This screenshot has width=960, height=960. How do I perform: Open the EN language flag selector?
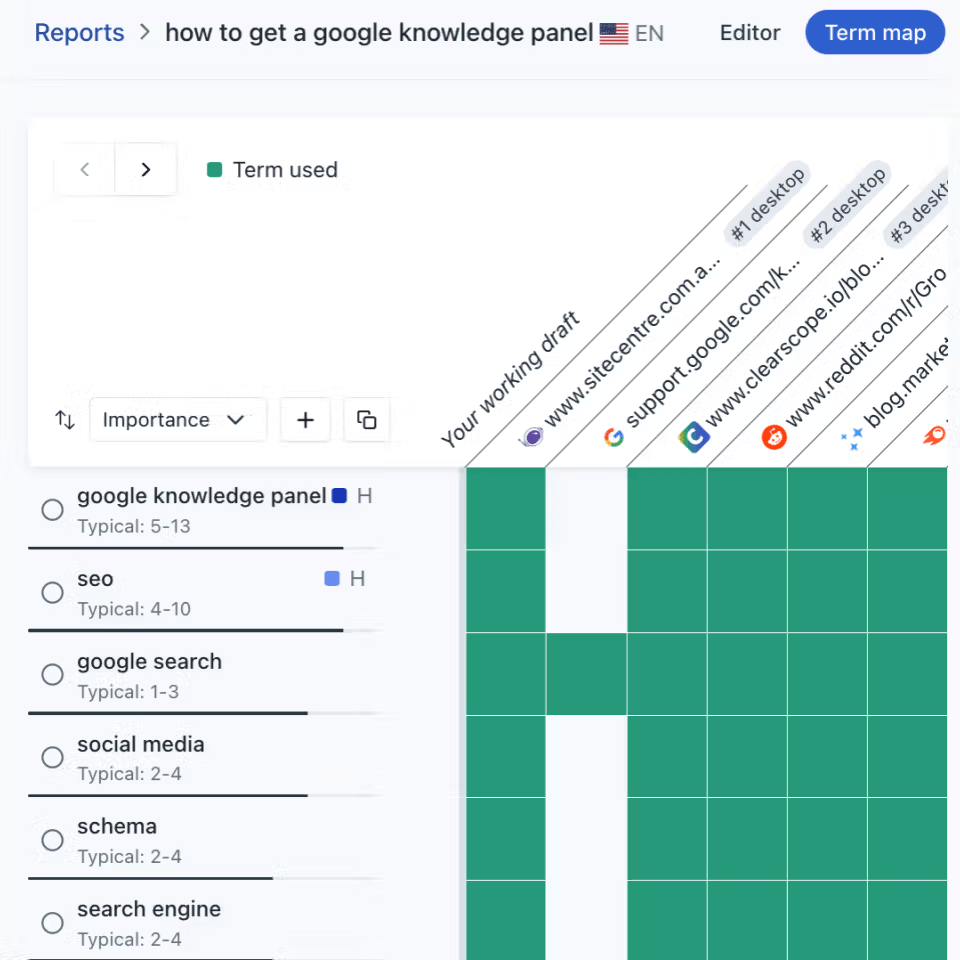[632, 33]
